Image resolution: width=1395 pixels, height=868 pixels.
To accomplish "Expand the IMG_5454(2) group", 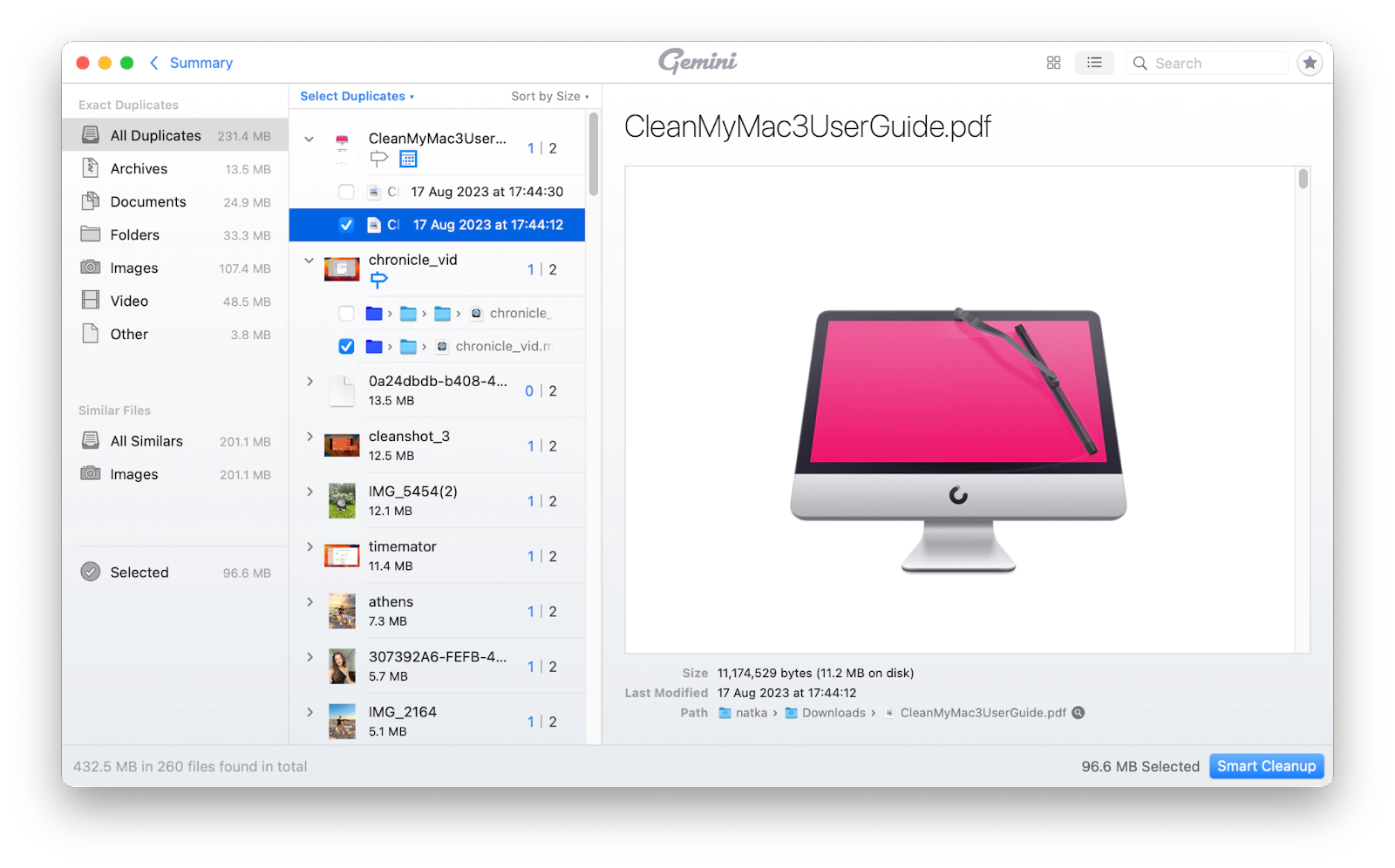I will (x=310, y=492).
